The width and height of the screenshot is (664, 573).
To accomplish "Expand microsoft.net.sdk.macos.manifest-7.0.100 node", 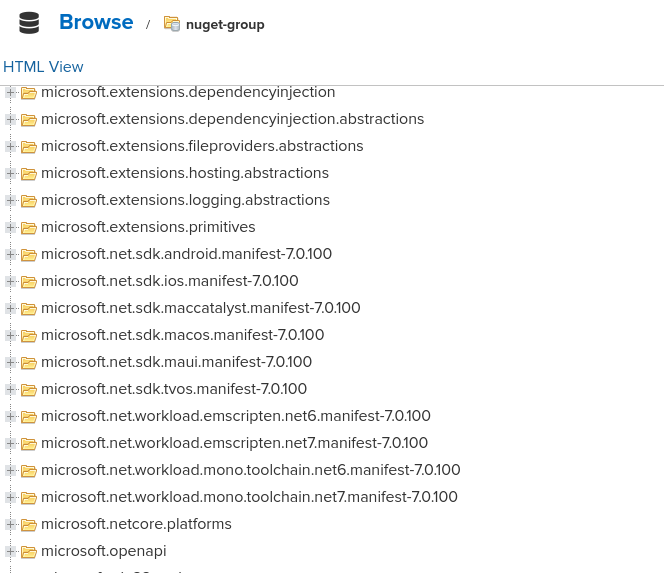I will [11, 335].
